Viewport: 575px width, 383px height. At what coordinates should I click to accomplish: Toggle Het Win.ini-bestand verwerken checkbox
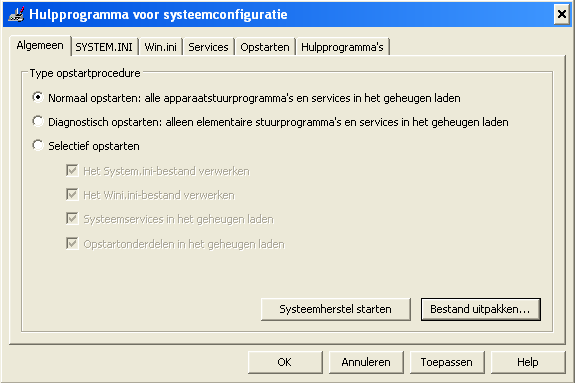click(72, 194)
